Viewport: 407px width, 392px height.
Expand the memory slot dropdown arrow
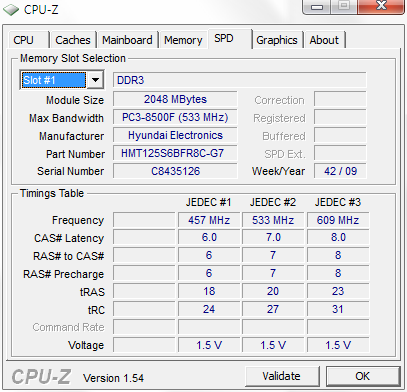coord(95,80)
